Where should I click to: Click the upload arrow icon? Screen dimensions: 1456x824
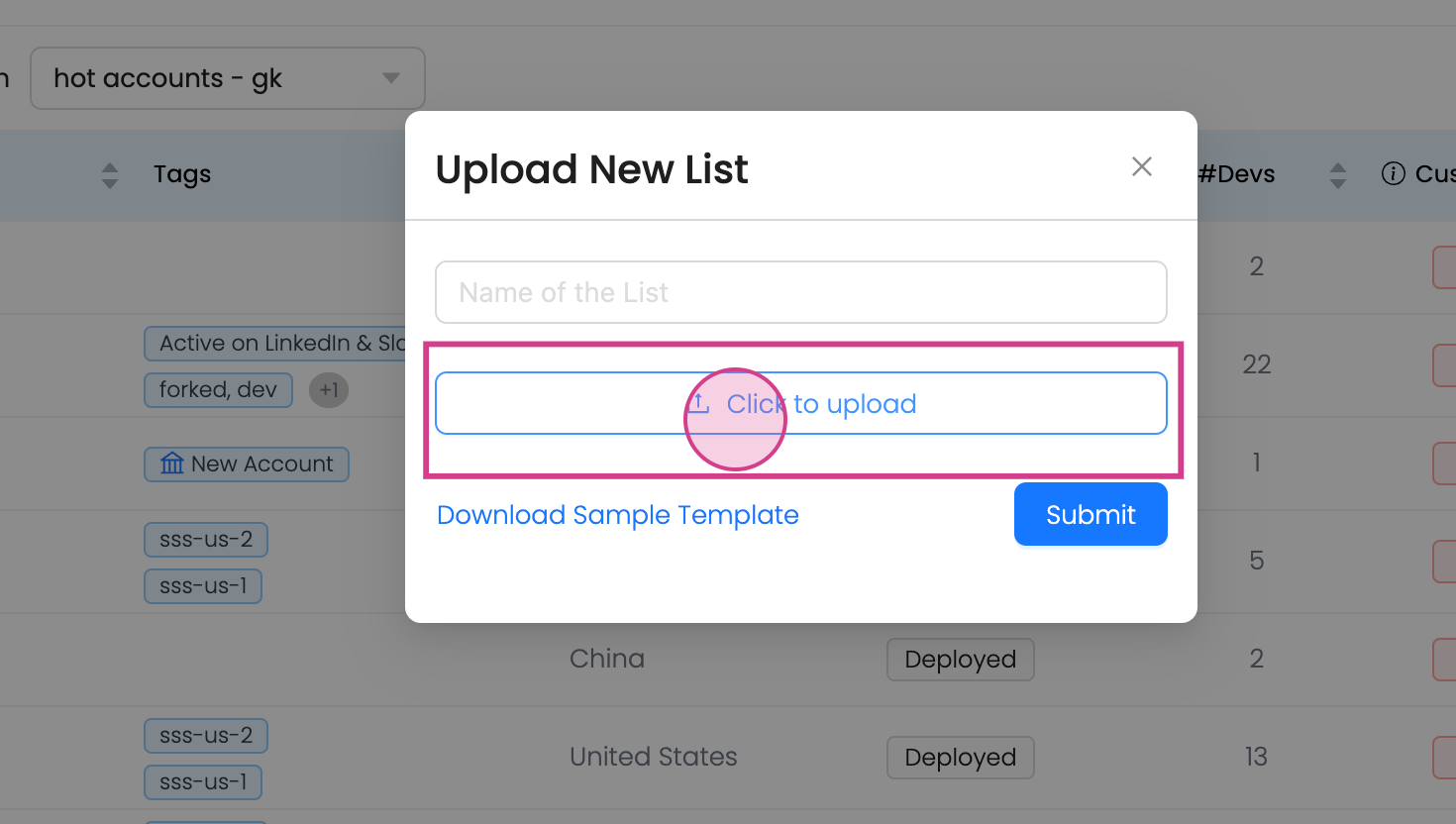pyautogui.click(x=699, y=403)
